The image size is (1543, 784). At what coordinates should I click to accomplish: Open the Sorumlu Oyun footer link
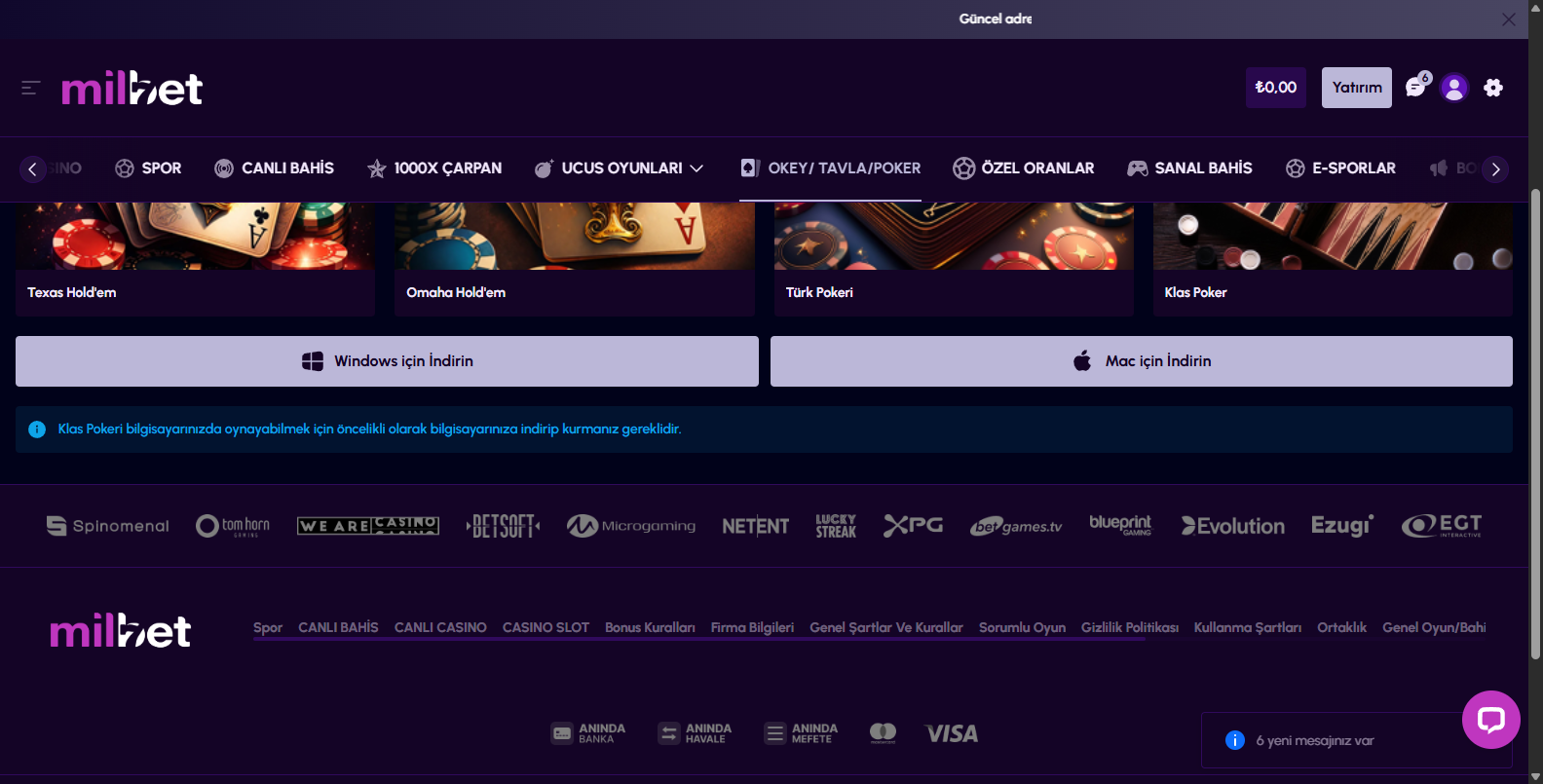click(x=1022, y=628)
